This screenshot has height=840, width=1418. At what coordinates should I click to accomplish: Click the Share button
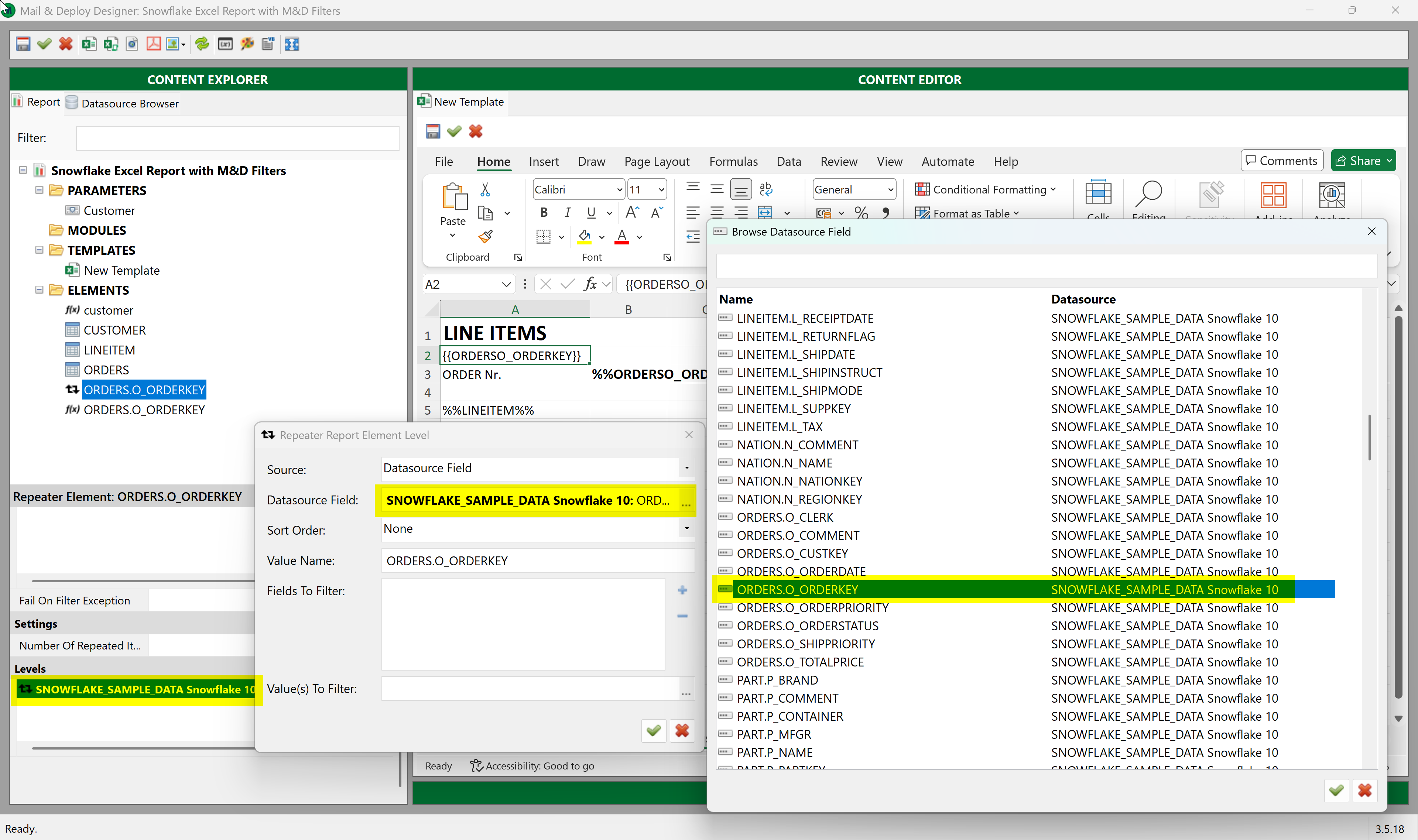(x=1363, y=161)
